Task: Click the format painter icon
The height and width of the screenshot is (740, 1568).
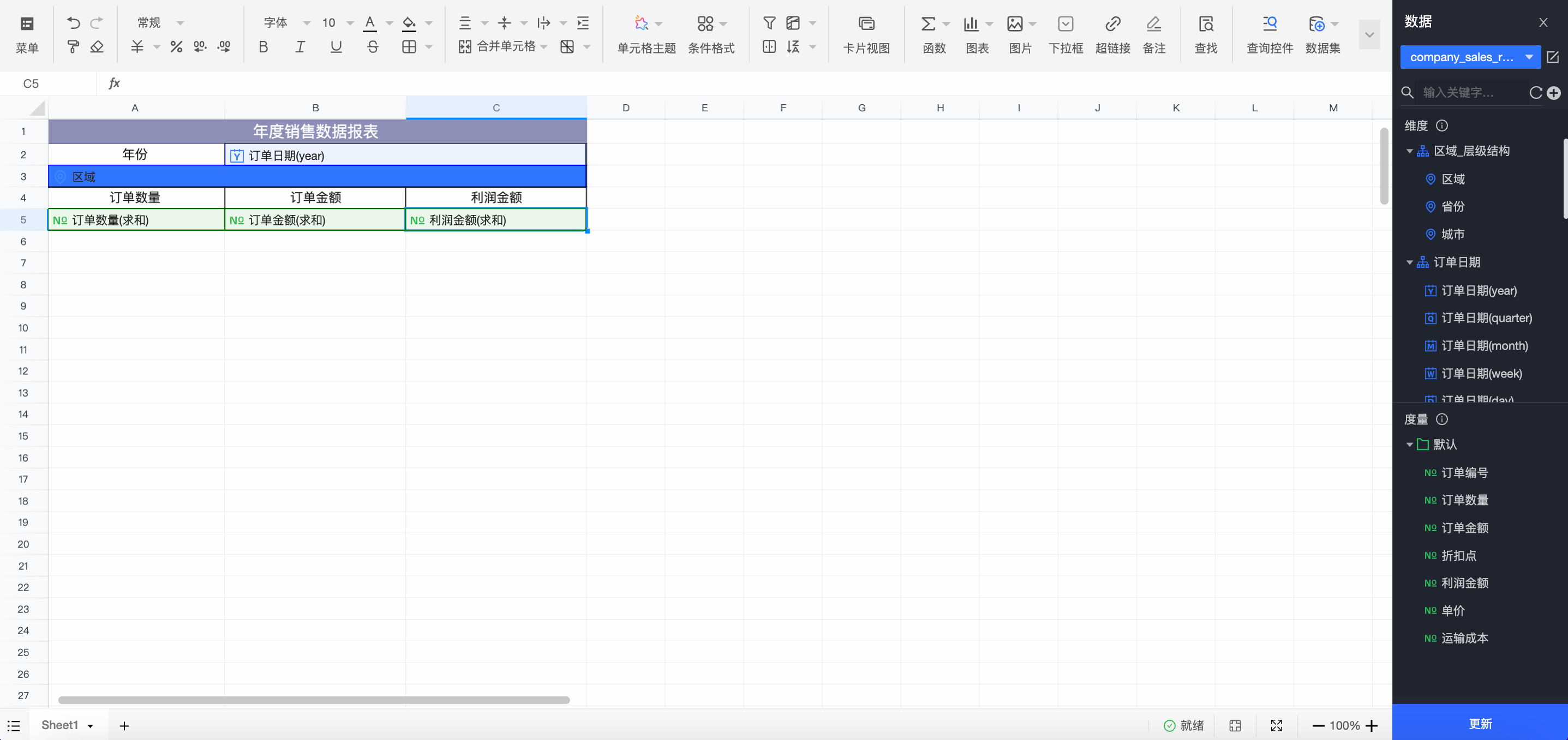Action: point(73,47)
